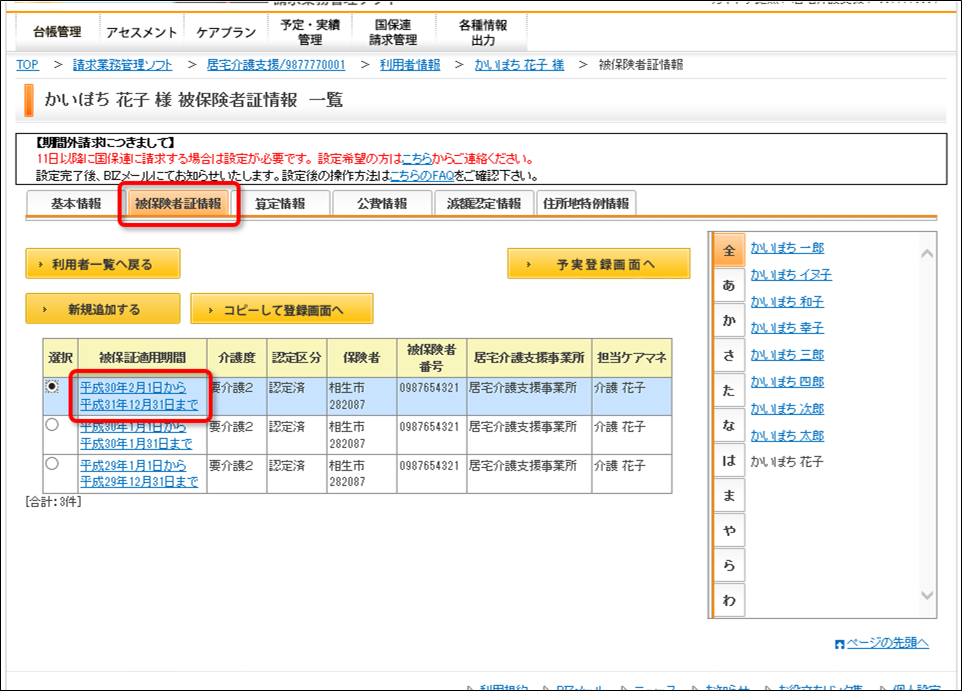The image size is (962, 691).
Task: Open かいぽち 花子 様 breadcrumb link
Action: point(519,64)
